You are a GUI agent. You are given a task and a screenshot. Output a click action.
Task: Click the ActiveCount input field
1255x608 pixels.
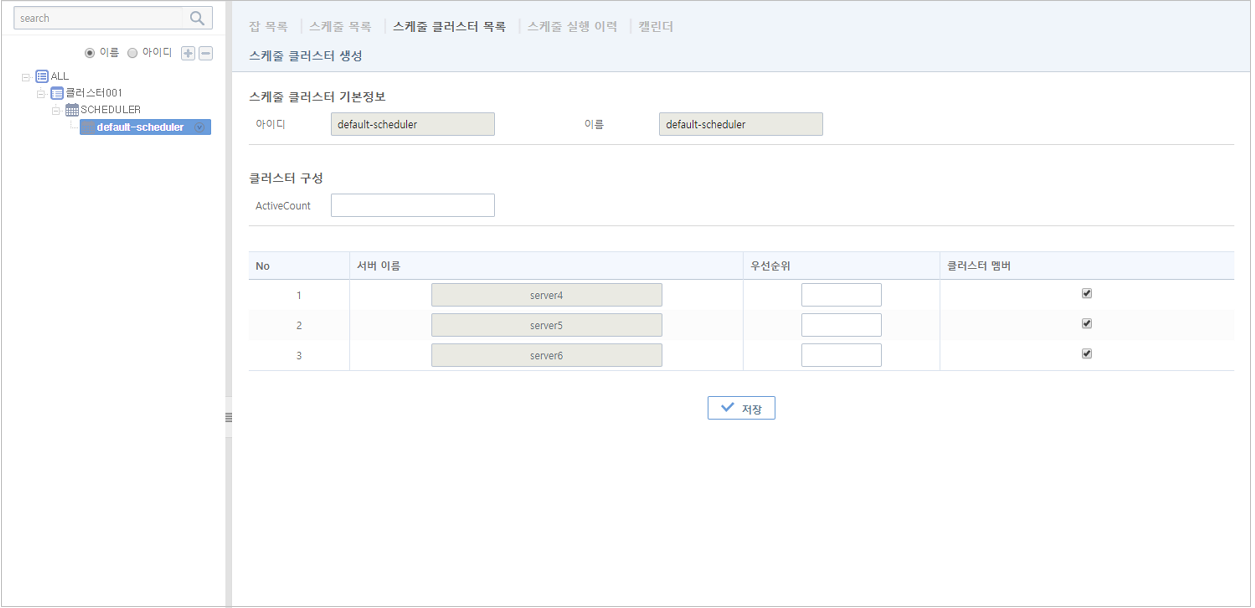point(412,205)
